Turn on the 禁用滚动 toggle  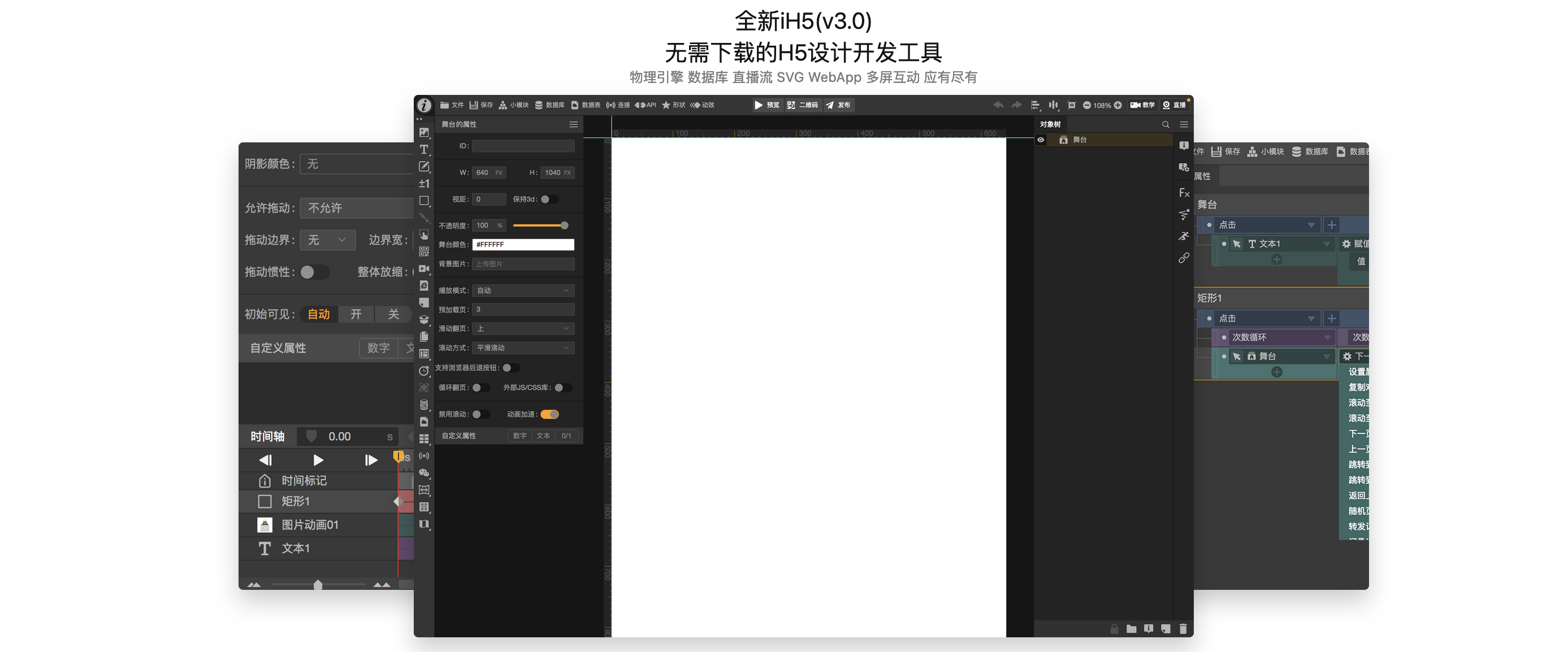[482, 414]
